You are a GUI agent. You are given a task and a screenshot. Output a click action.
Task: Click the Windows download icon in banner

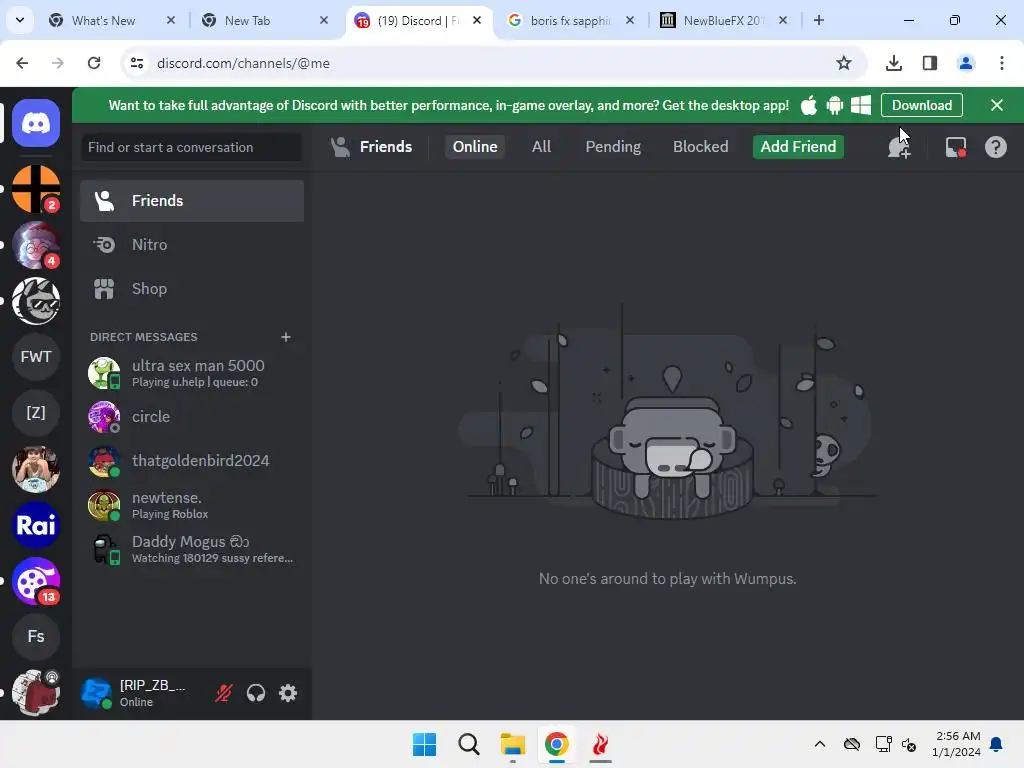point(861,105)
